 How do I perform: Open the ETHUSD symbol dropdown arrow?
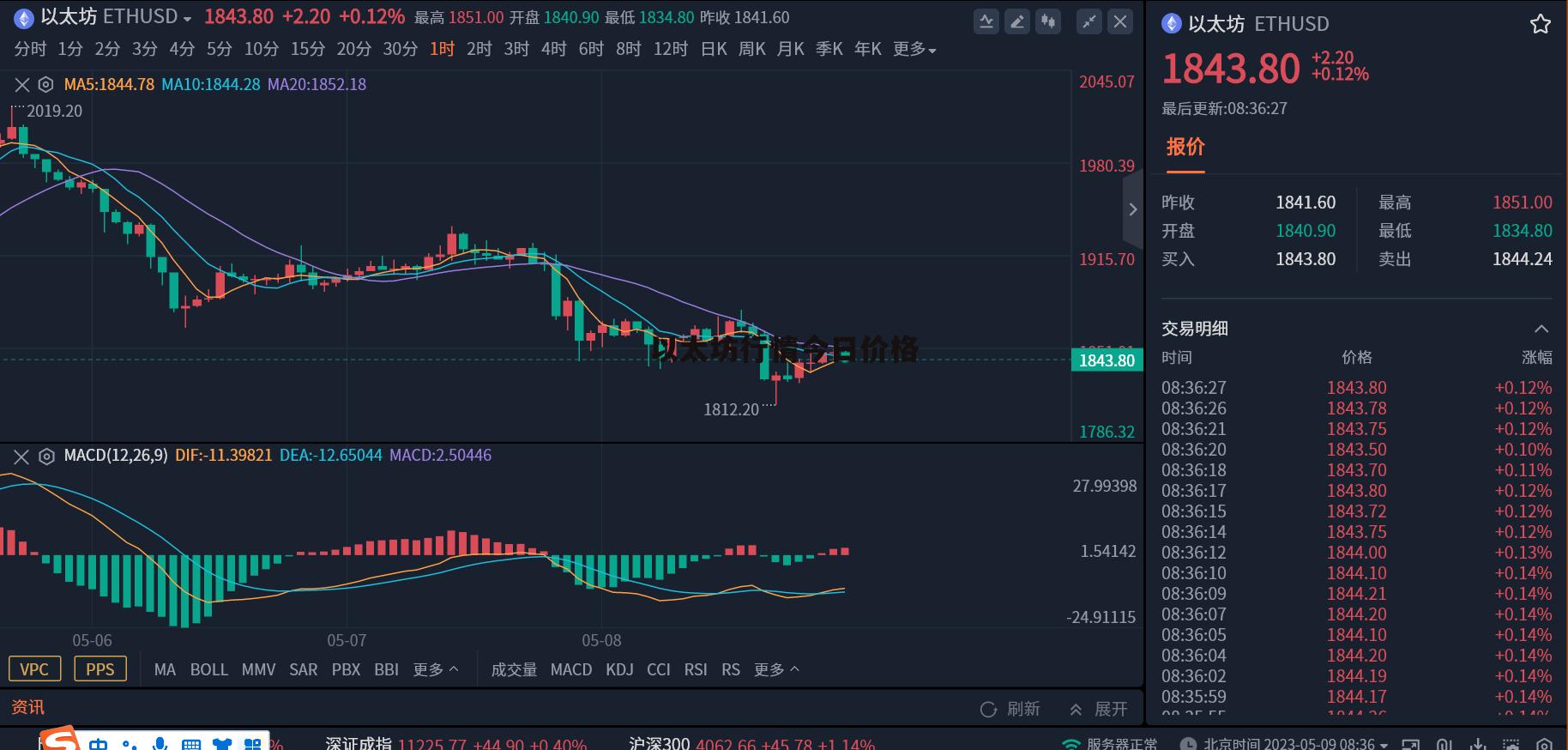(x=187, y=19)
